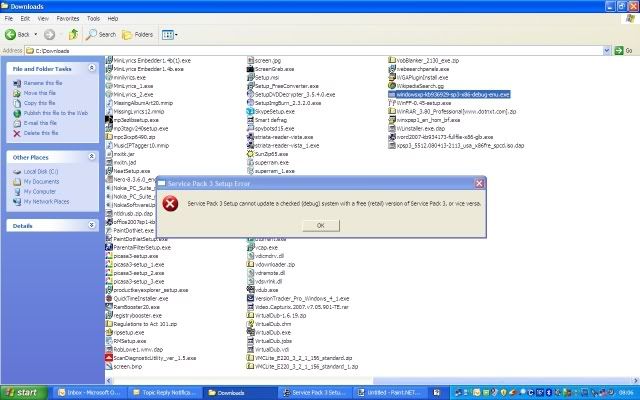Select the WGAPluginInstall.exe file icon
The height and width of the screenshot is (400, 640).
tap(392, 78)
